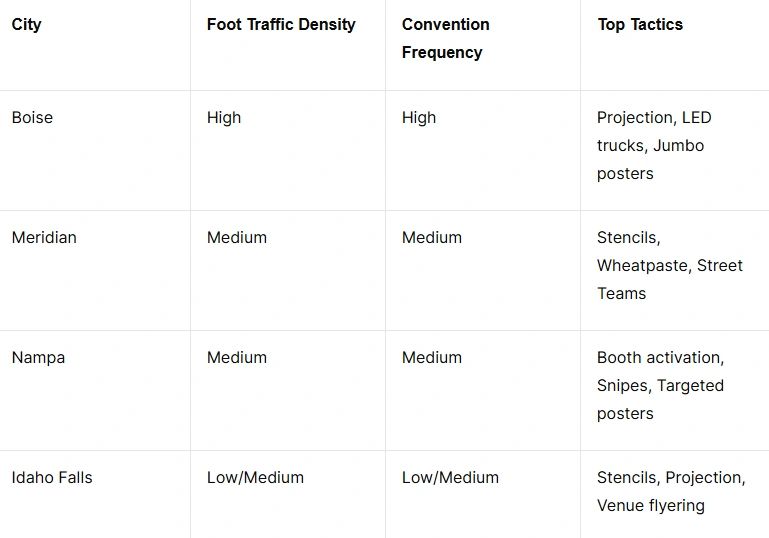Viewport: 769px width, 538px height.
Task: Click Idaho Falls' Foot Traffic Density cell
Action: (255, 478)
